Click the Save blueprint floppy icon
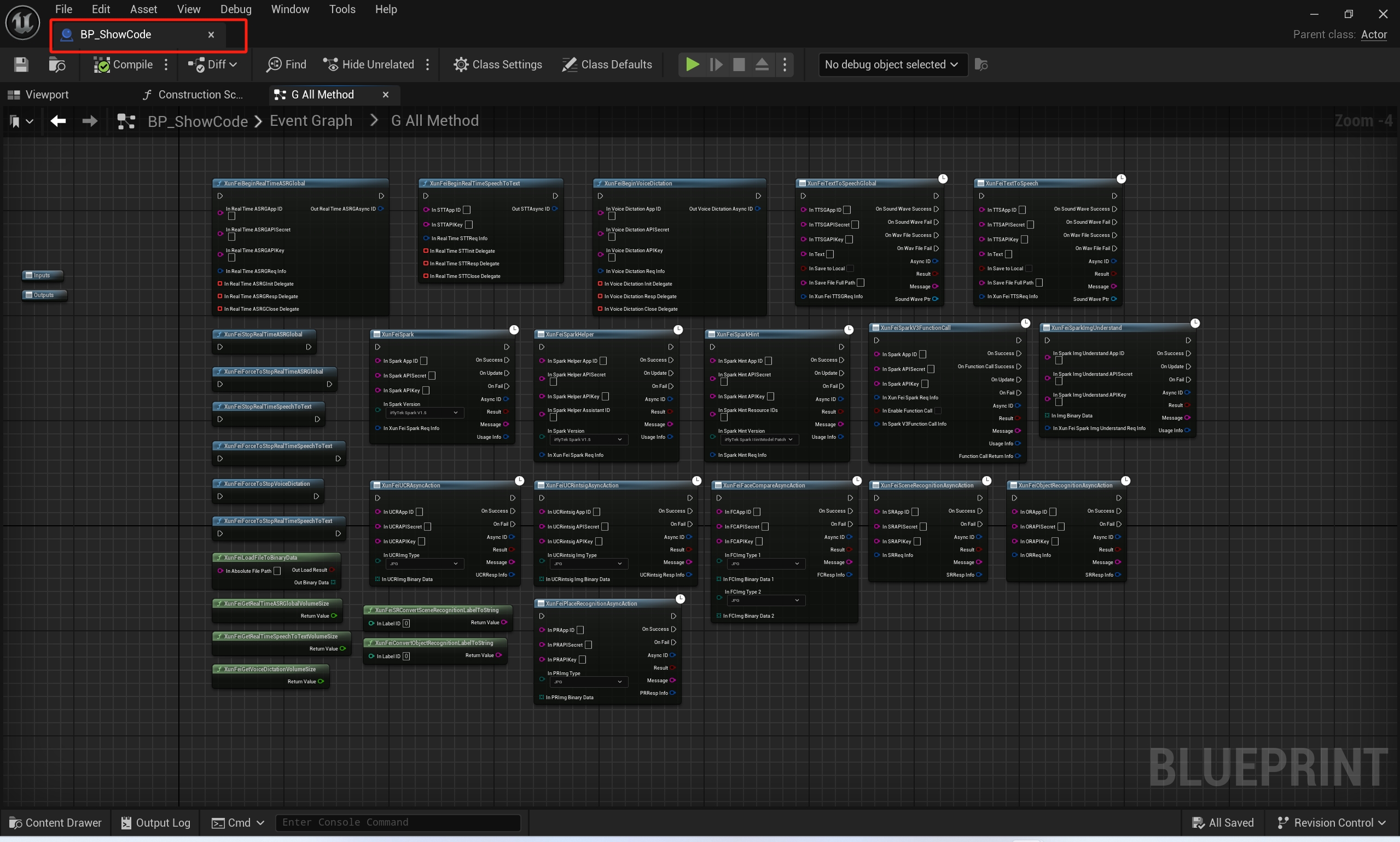The width and height of the screenshot is (1400, 842). (x=21, y=65)
